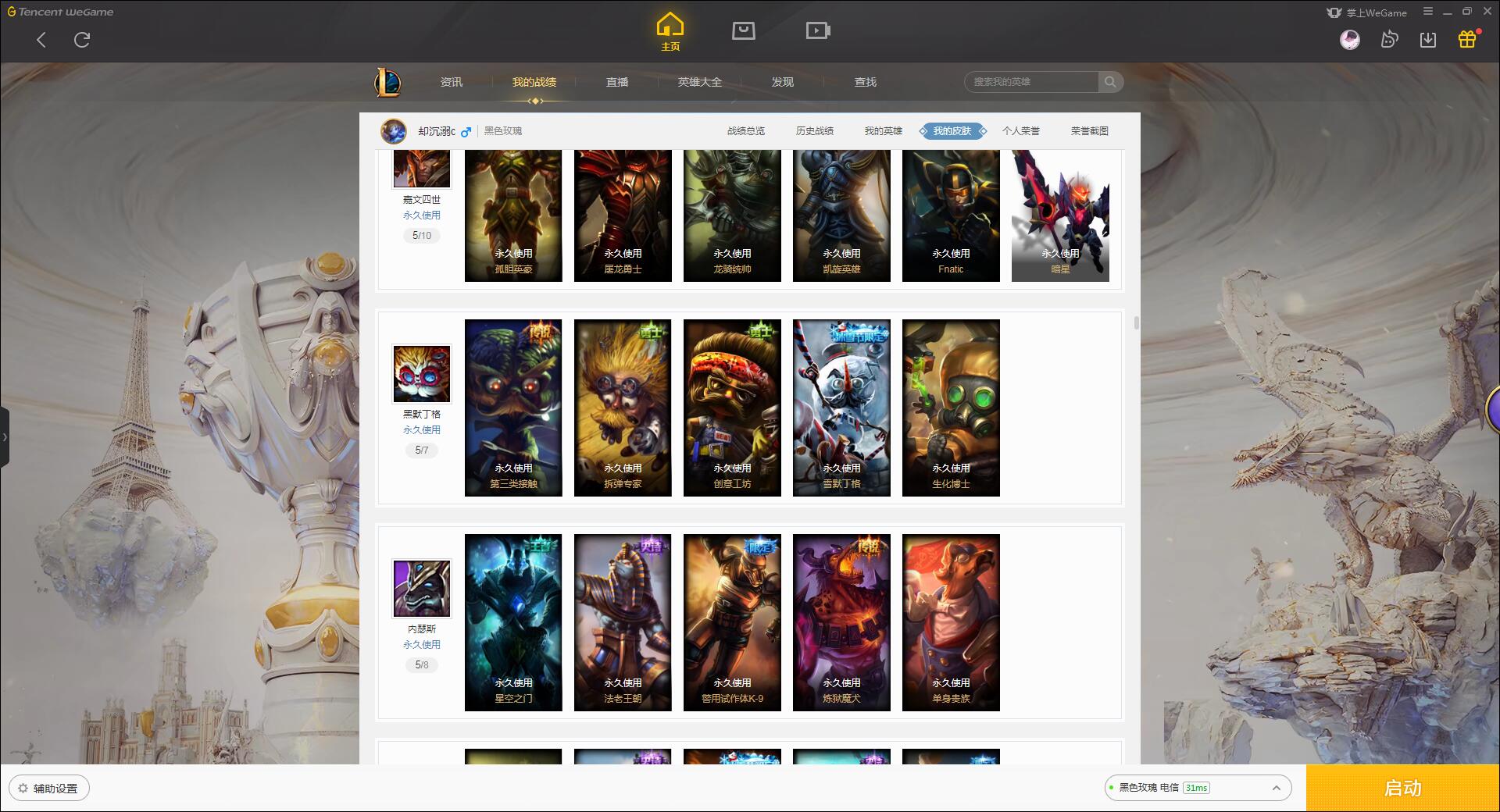Click the 却沉溺c profile avatar
The height and width of the screenshot is (812, 1500).
coord(394,131)
